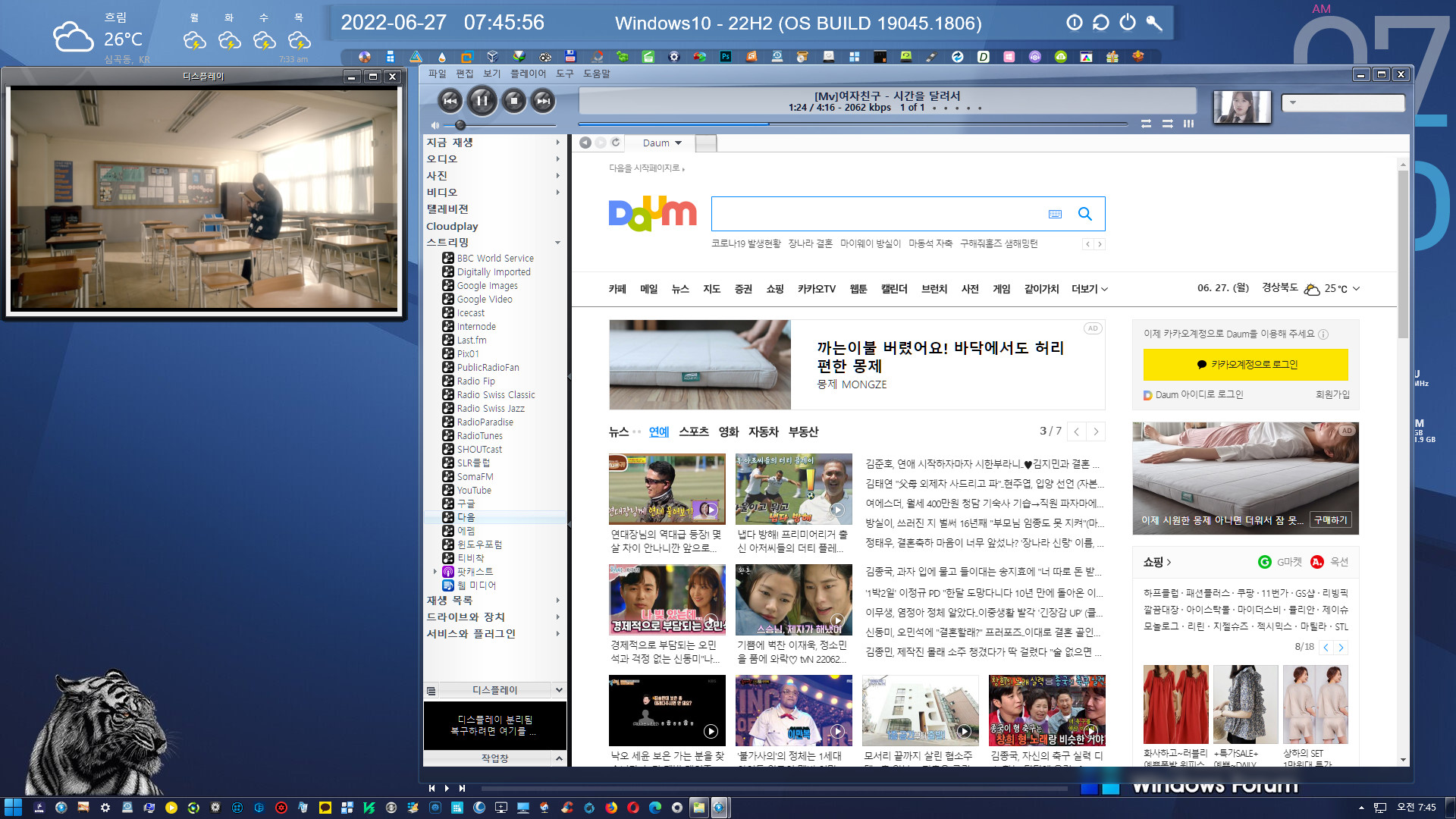Viewport: 1456px width, 819px height.
Task: Select Radio Swiss Jazz stream
Action: pos(491,409)
